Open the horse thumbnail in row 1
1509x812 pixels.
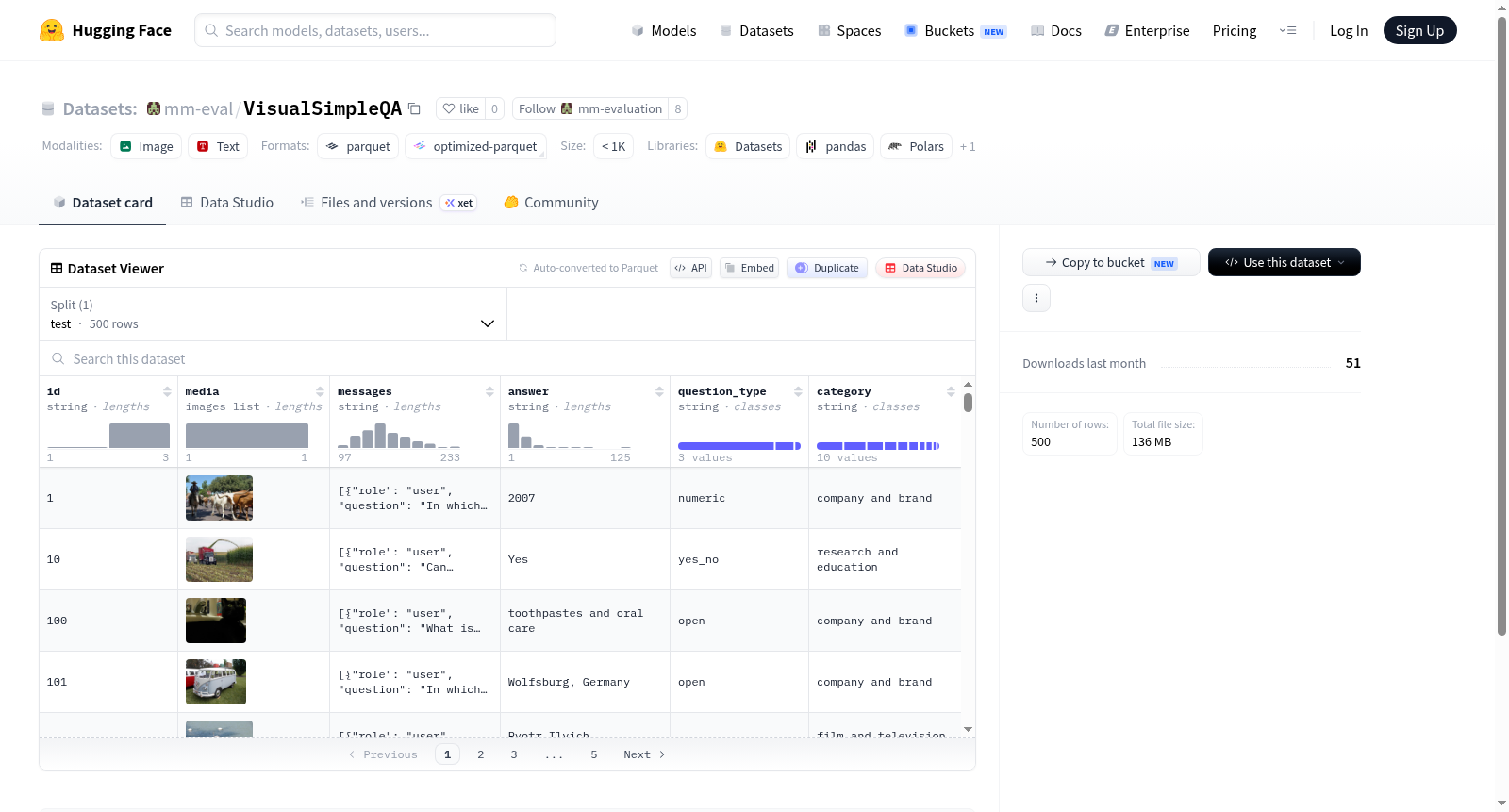click(x=219, y=498)
